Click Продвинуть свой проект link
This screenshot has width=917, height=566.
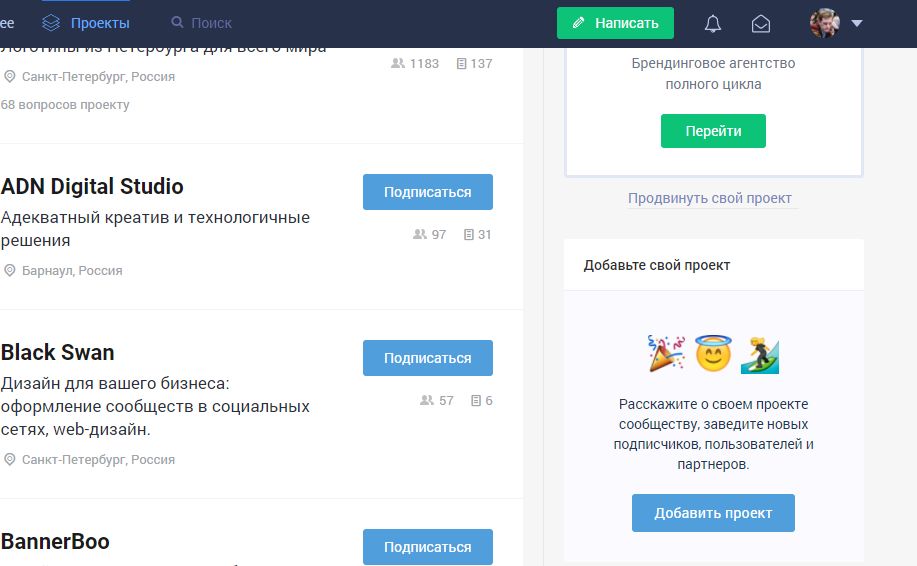point(709,198)
